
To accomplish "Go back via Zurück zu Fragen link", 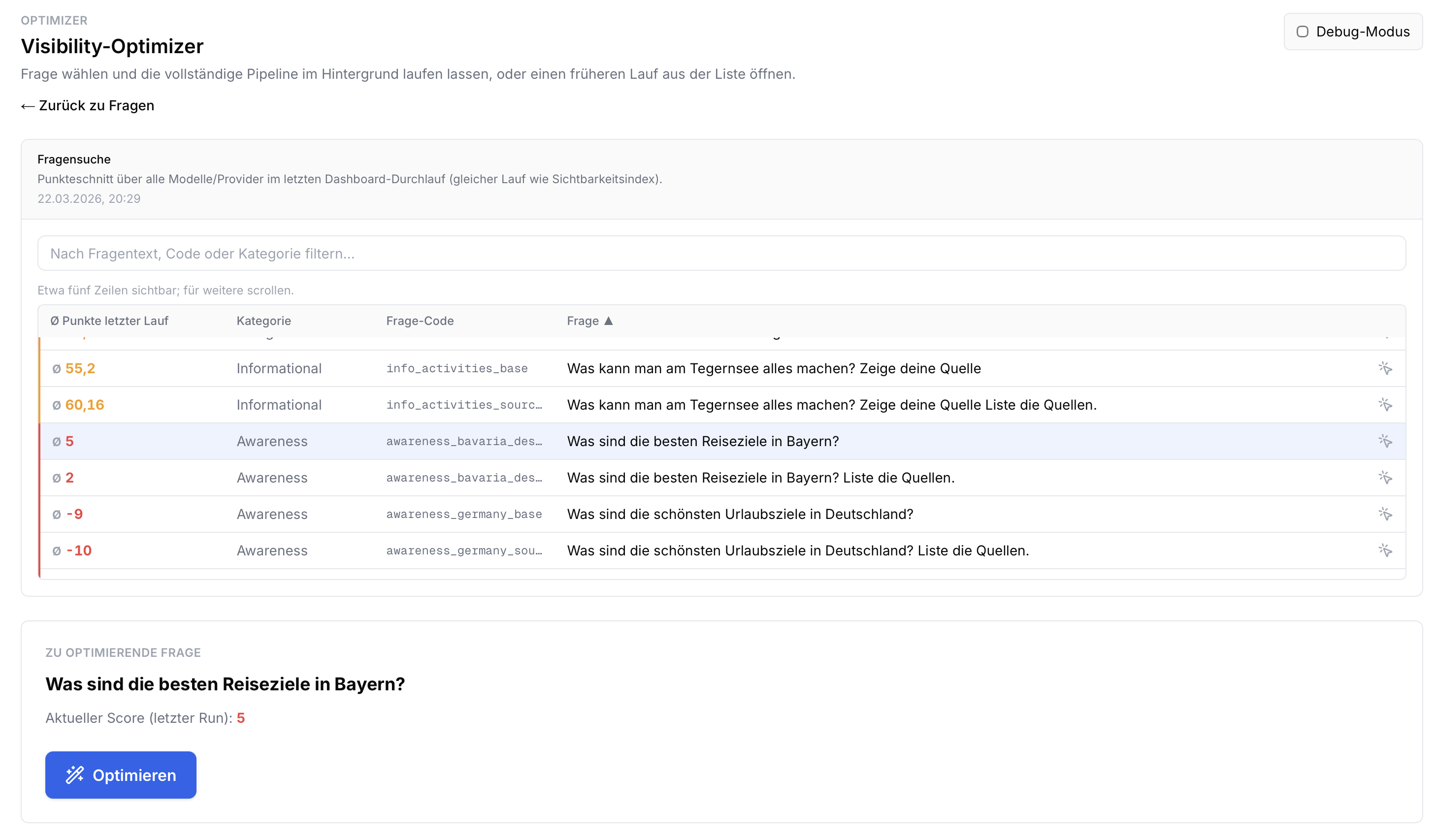I will 96,106.
